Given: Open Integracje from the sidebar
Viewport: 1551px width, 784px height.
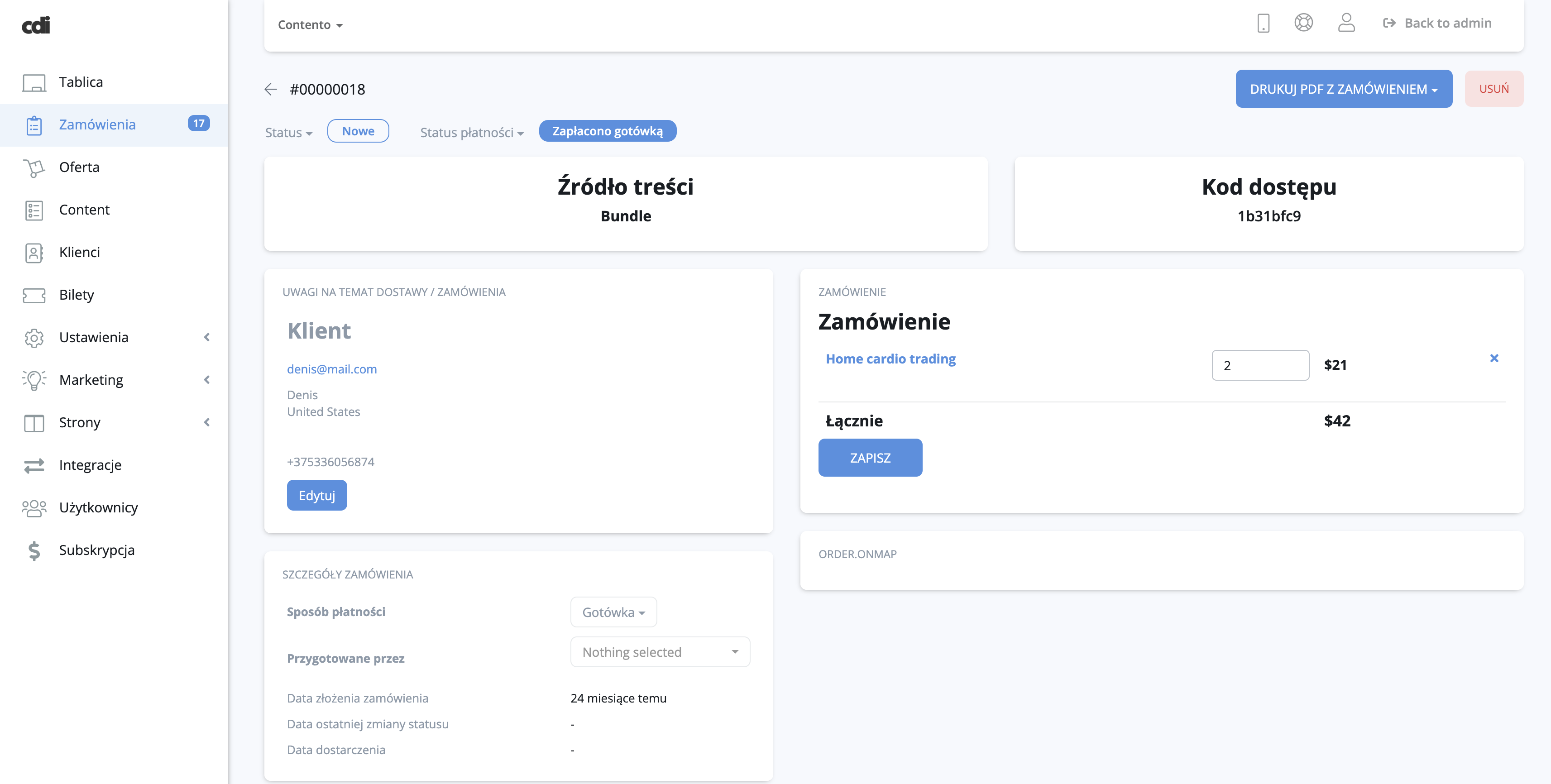Looking at the screenshot, I should 90,465.
